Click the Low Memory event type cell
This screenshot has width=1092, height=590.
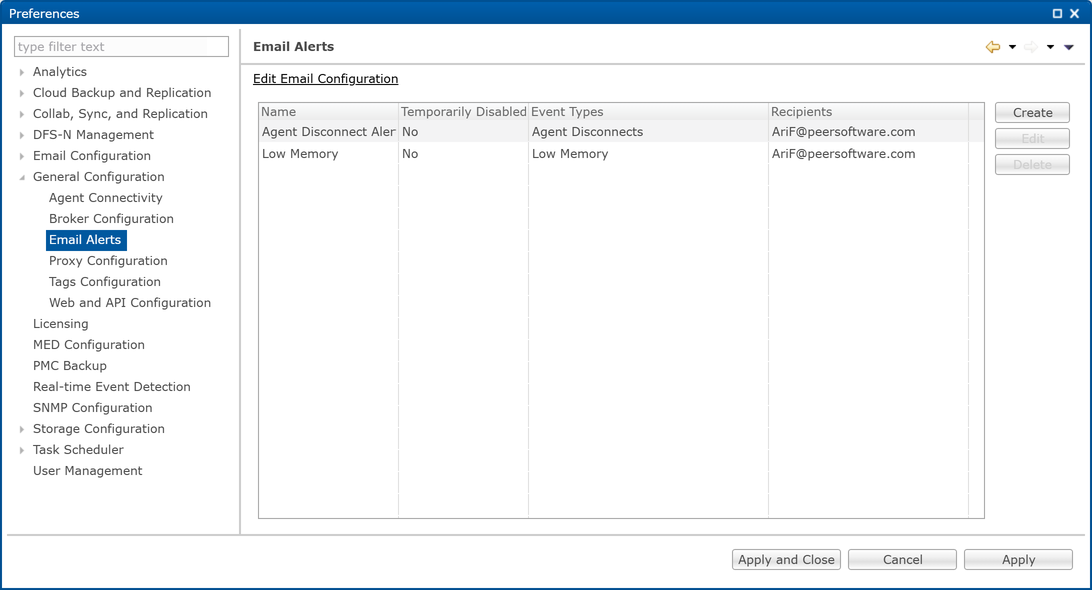(570, 154)
